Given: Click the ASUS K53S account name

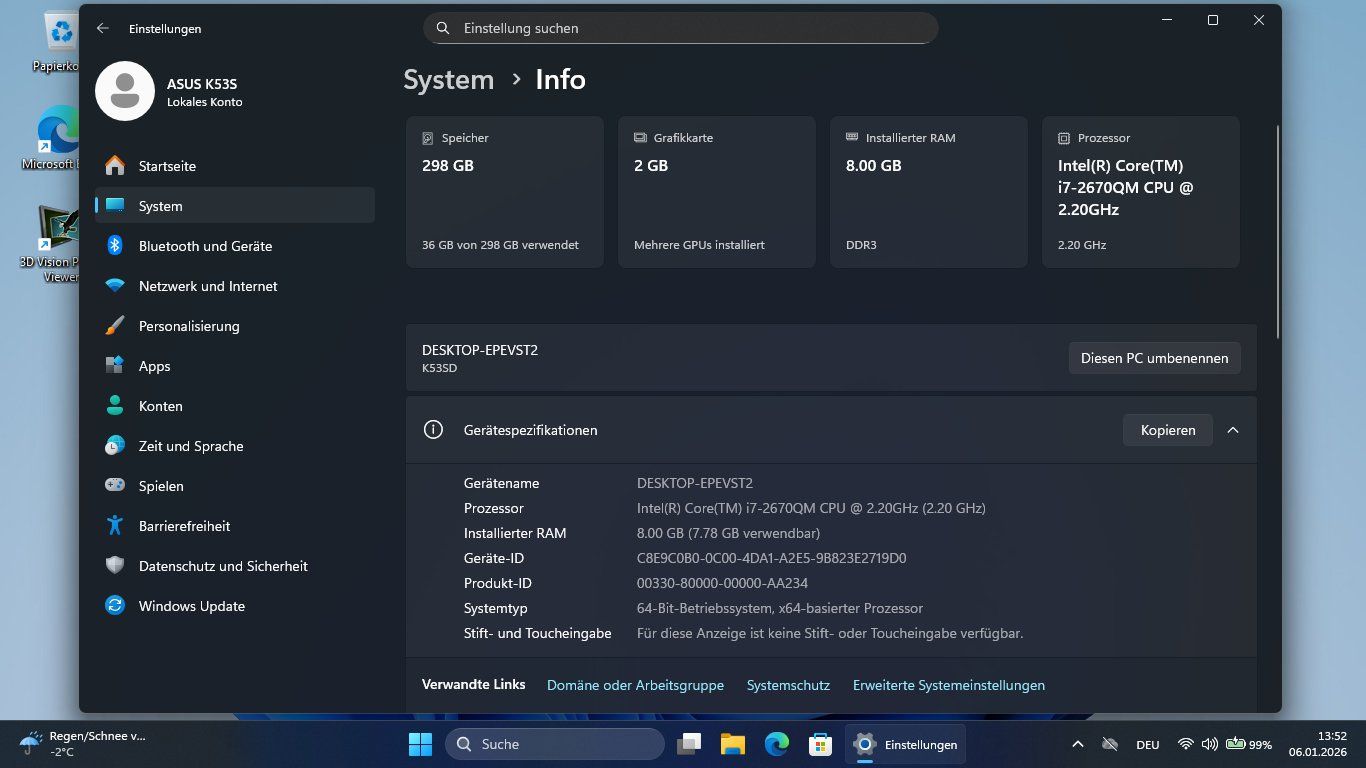Looking at the screenshot, I should (202, 84).
